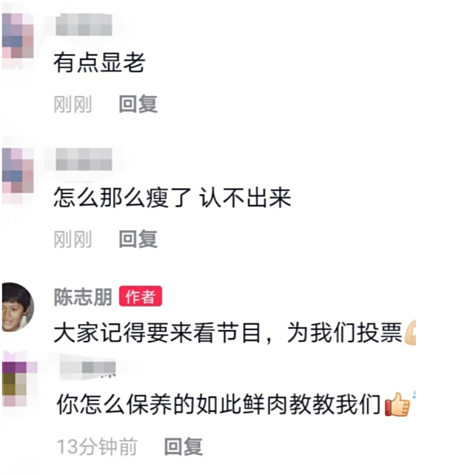Click blurred username above 有点显老
Screen dimensions: 450x475
pyautogui.click(x=84, y=25)
